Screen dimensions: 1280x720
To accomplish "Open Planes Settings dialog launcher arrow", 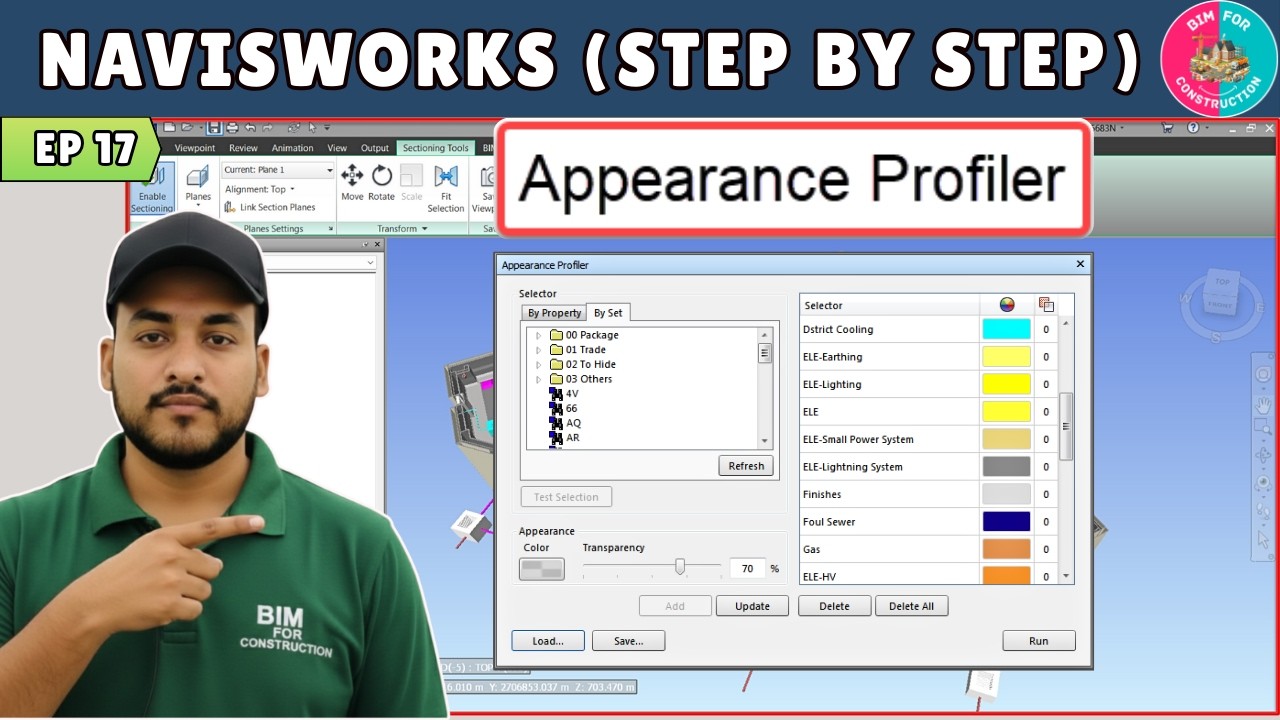I will [x=330, y=228].
